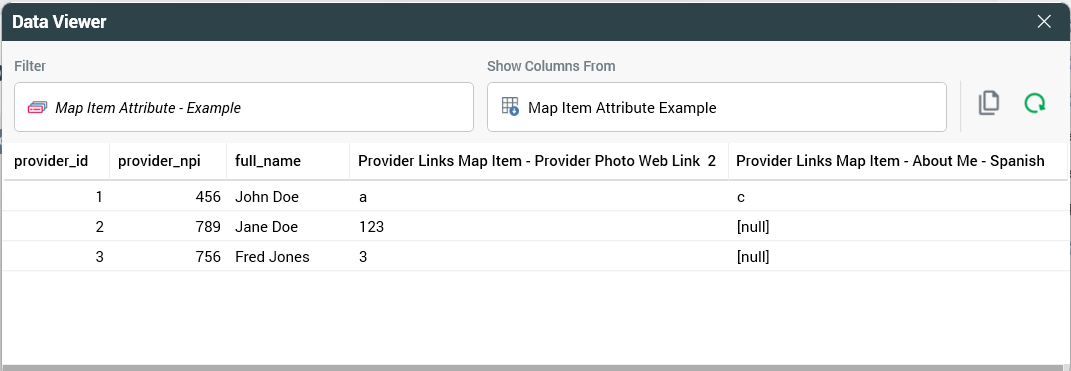Image resolution: width=1071 pixels, height=371 pixels.
Task: Close the Data Viewer dialog
Action: [1044, 22]
